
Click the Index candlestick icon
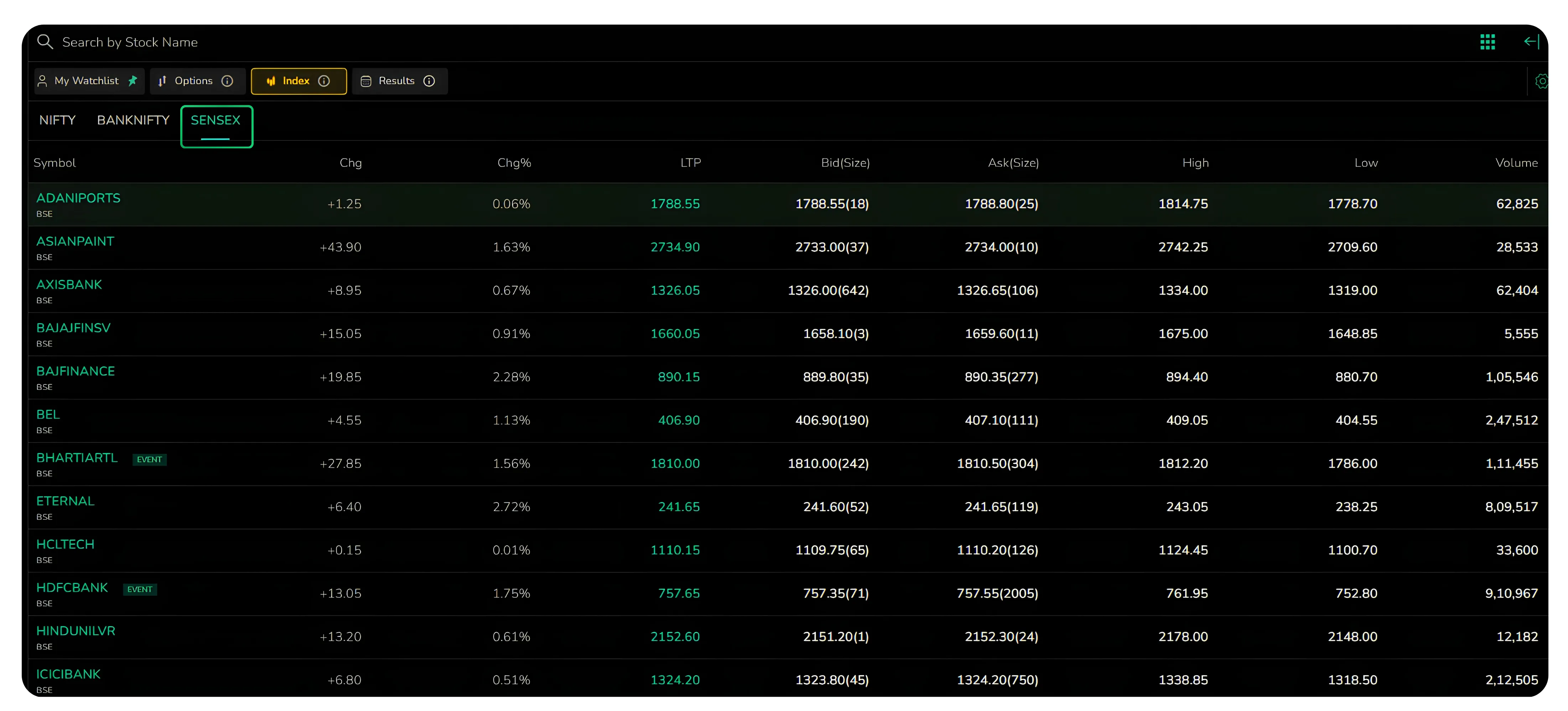(271, 81)
